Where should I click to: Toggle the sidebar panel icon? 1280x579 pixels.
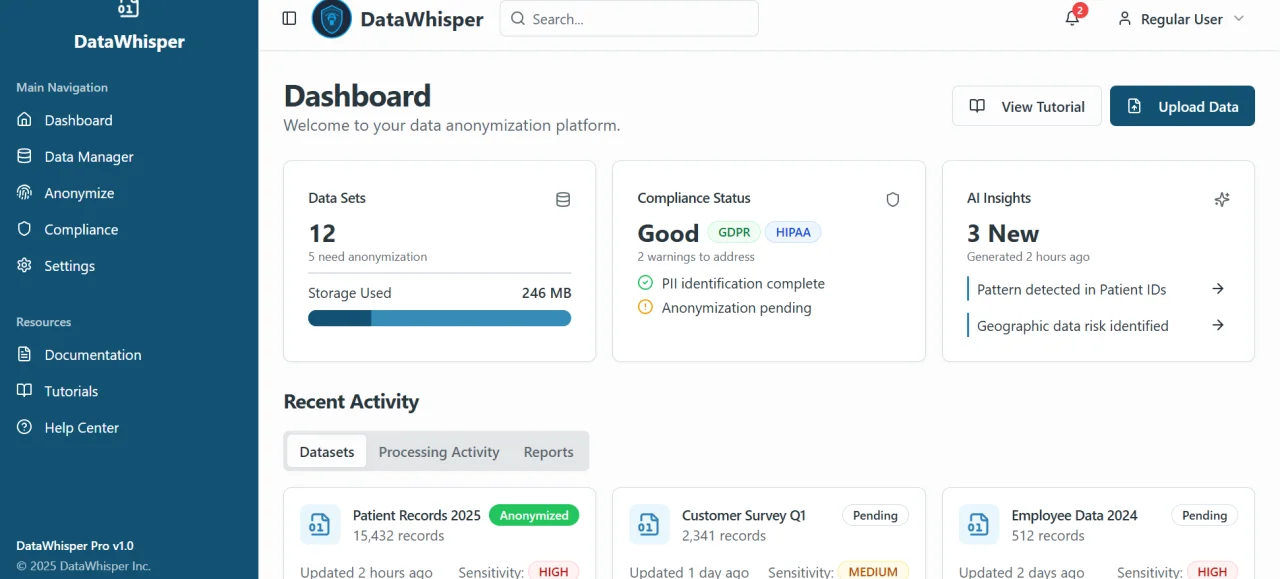[289, 18]
